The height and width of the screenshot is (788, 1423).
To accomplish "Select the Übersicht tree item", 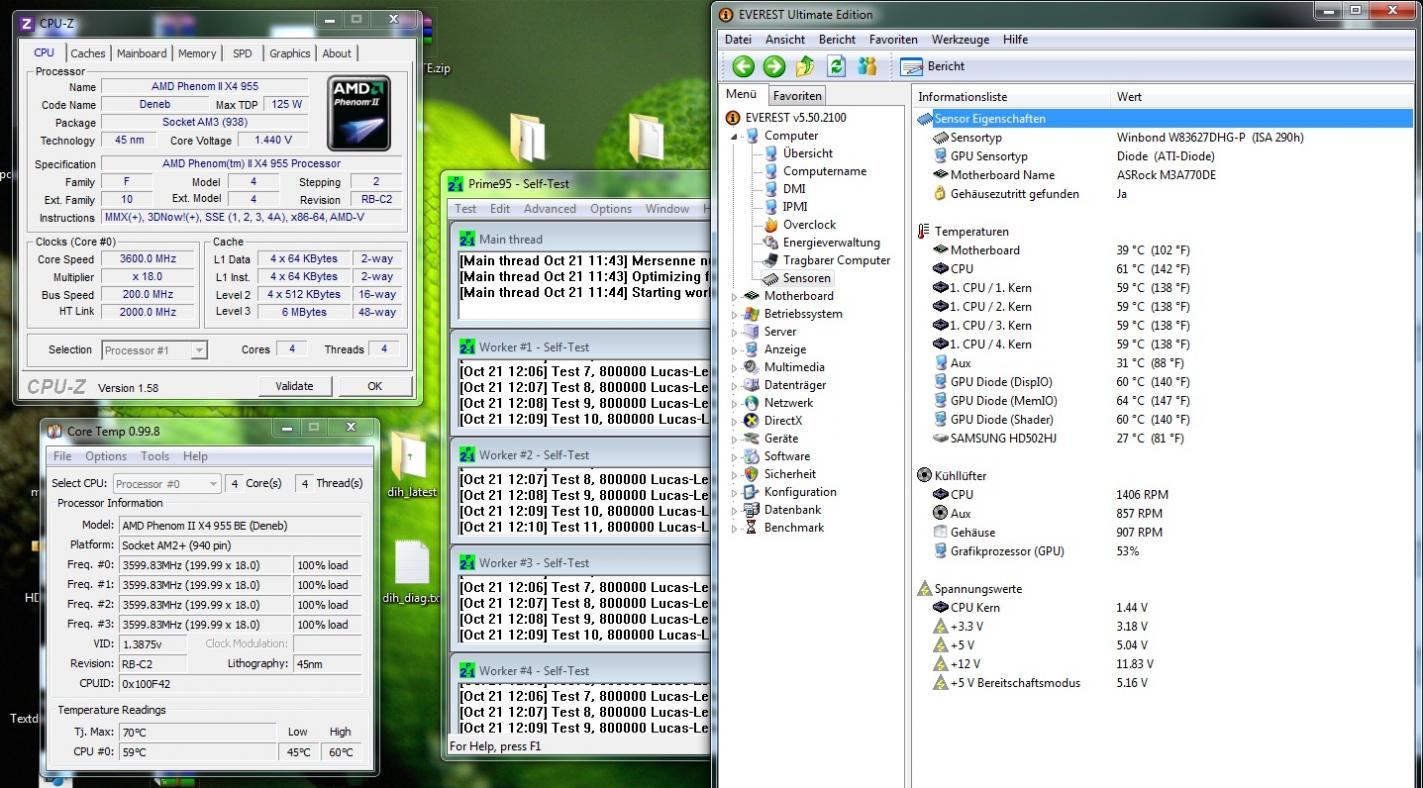I will point(808,153).
